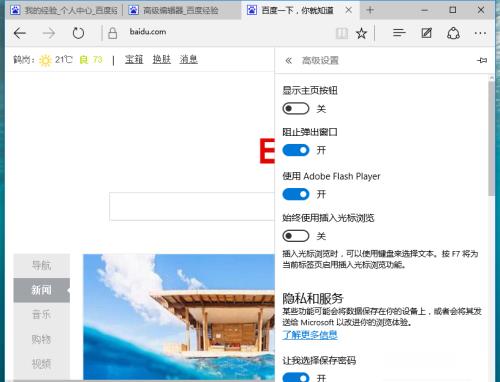Open reading view book icon
Viewport: 500px width, 382px height.
click(x=342, y=33)
